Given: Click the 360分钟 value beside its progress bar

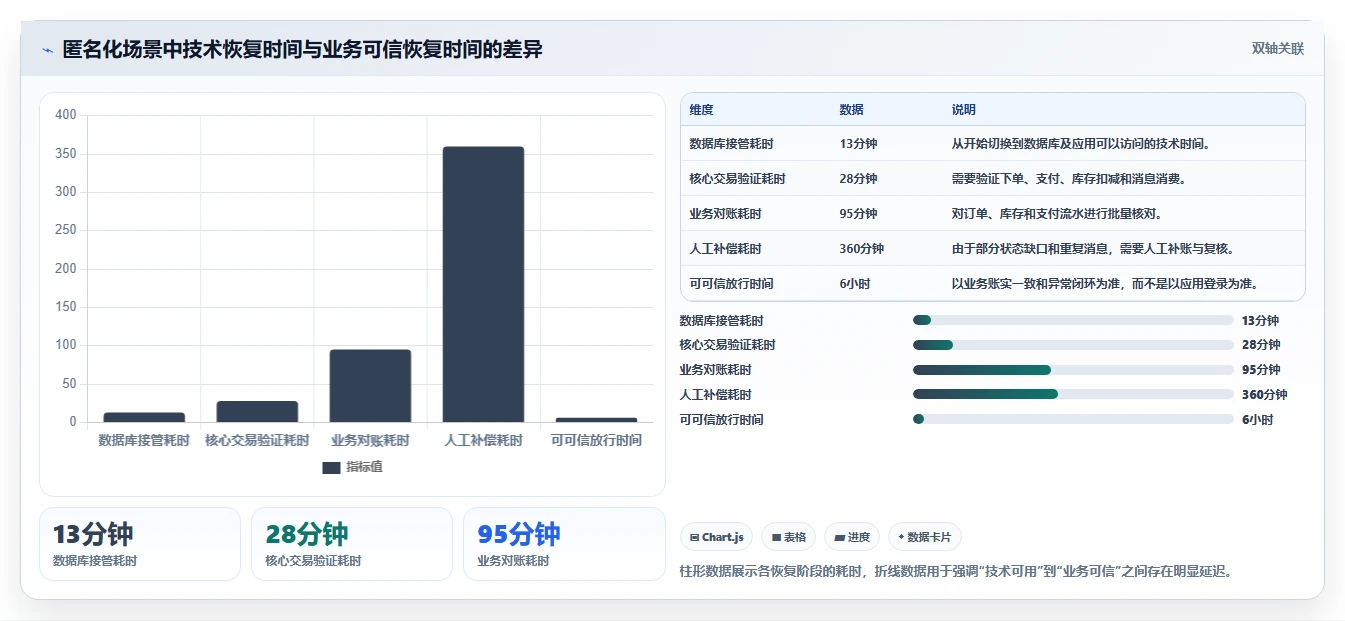Looking at the screenshot, I should tap(1264, 395).
